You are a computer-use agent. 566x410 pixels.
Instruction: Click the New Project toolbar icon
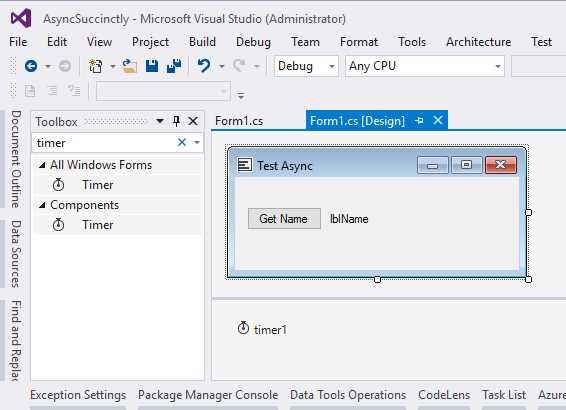pos(96,66)
